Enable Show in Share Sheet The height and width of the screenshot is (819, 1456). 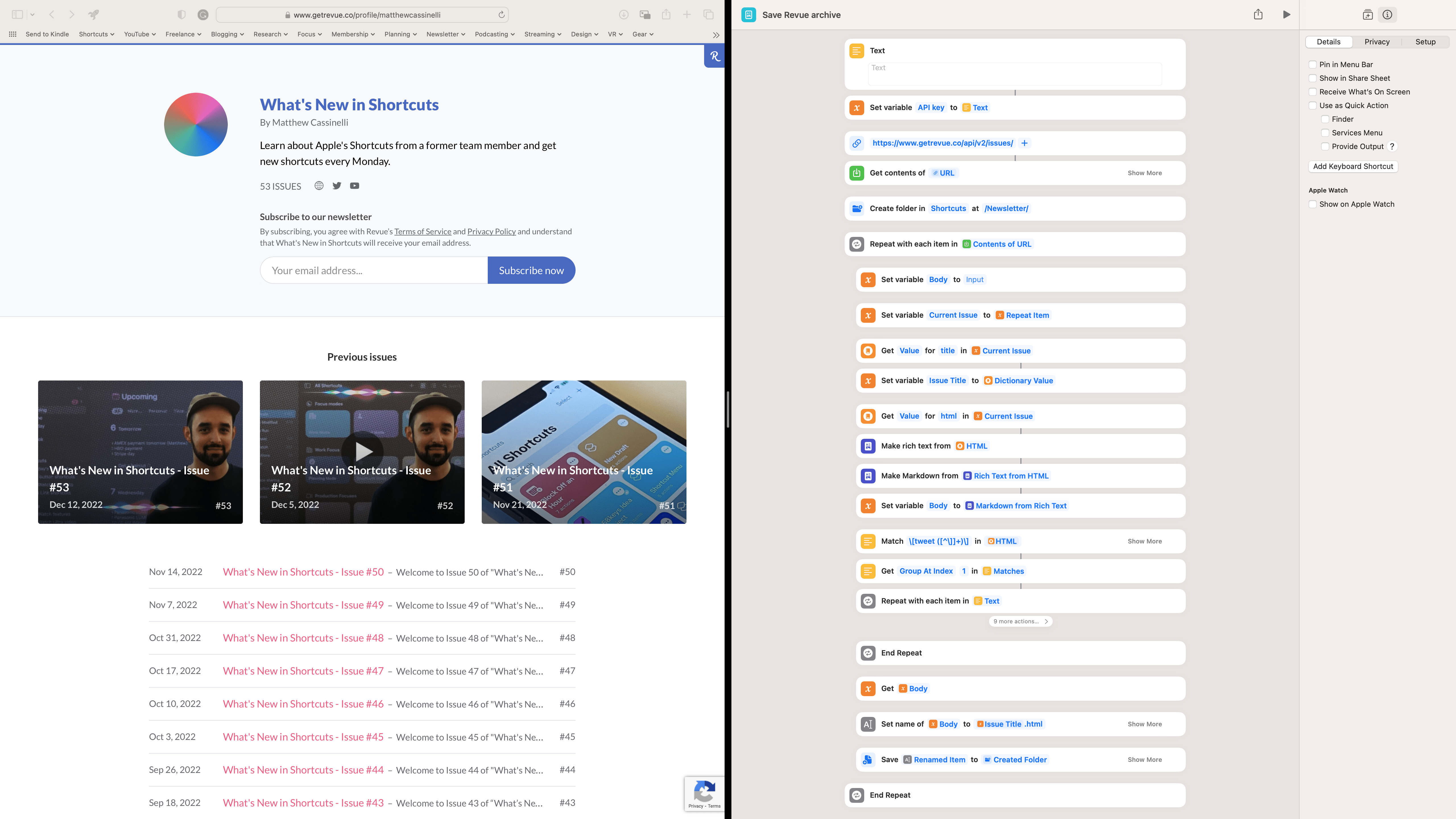point(1313,78)
